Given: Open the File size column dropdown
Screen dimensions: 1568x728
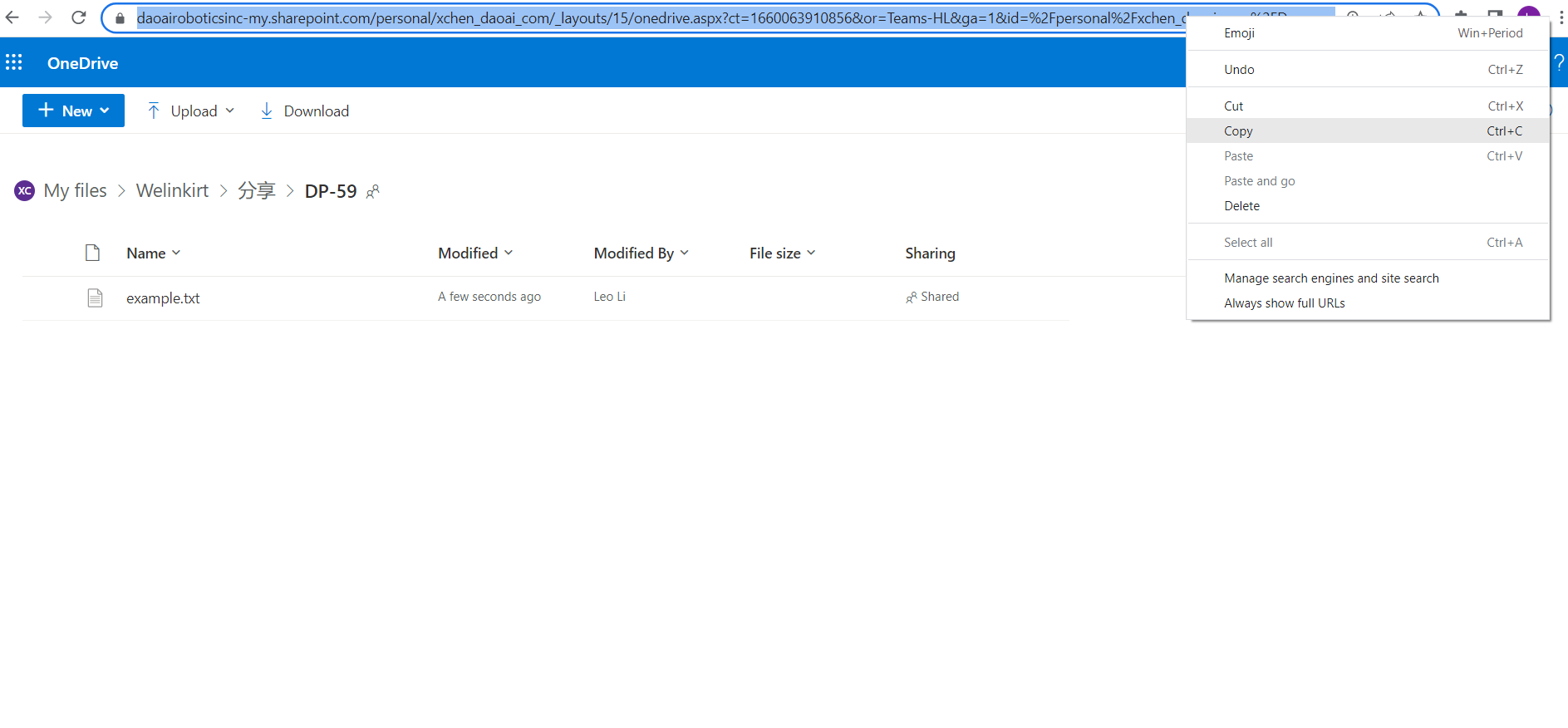Looking at the screenshot, I should click(782, 253).
